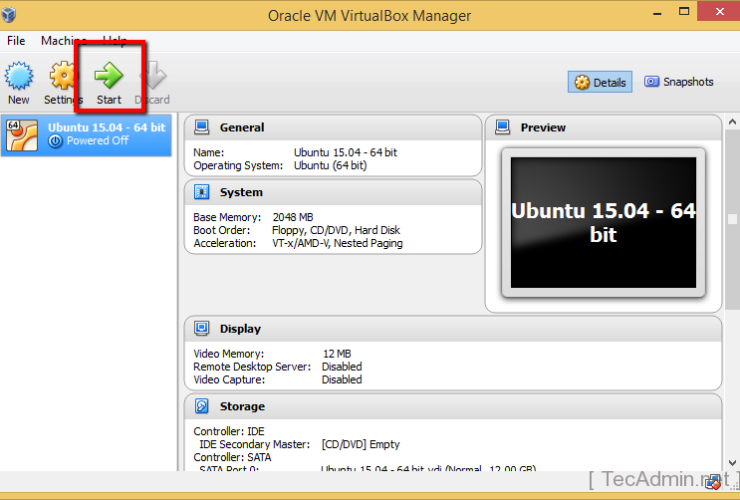Image resolution: width=740 pixels, height=500 pixels.
Task: Open the File menu
Action: (x=16, y=41)
